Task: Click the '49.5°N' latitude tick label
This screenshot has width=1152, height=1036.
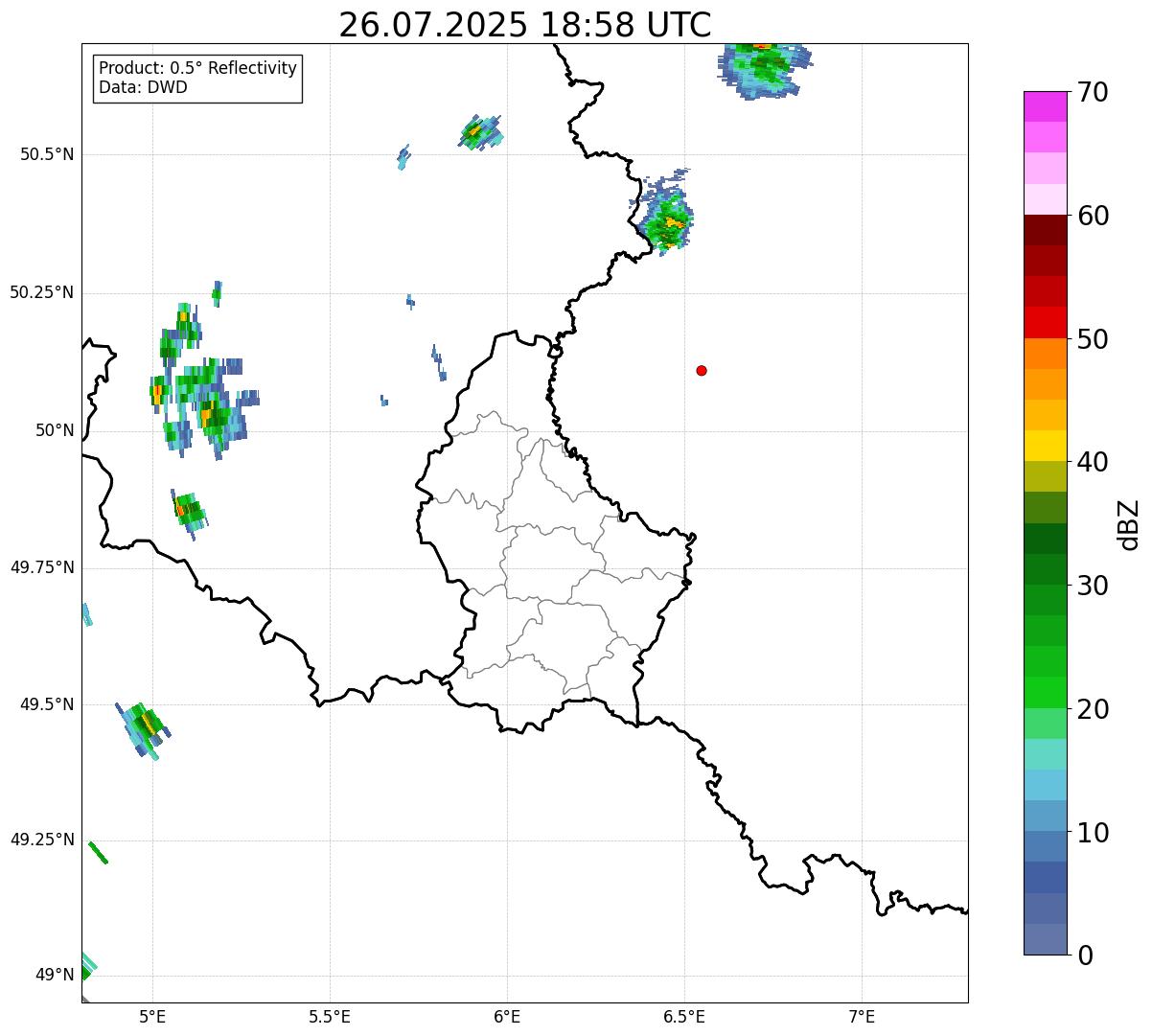Action: click(x=47, y=704)
